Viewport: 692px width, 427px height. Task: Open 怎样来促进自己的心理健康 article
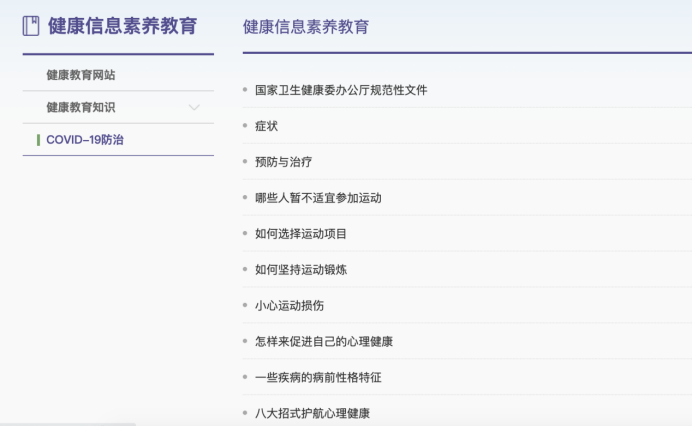click(323, 342)
